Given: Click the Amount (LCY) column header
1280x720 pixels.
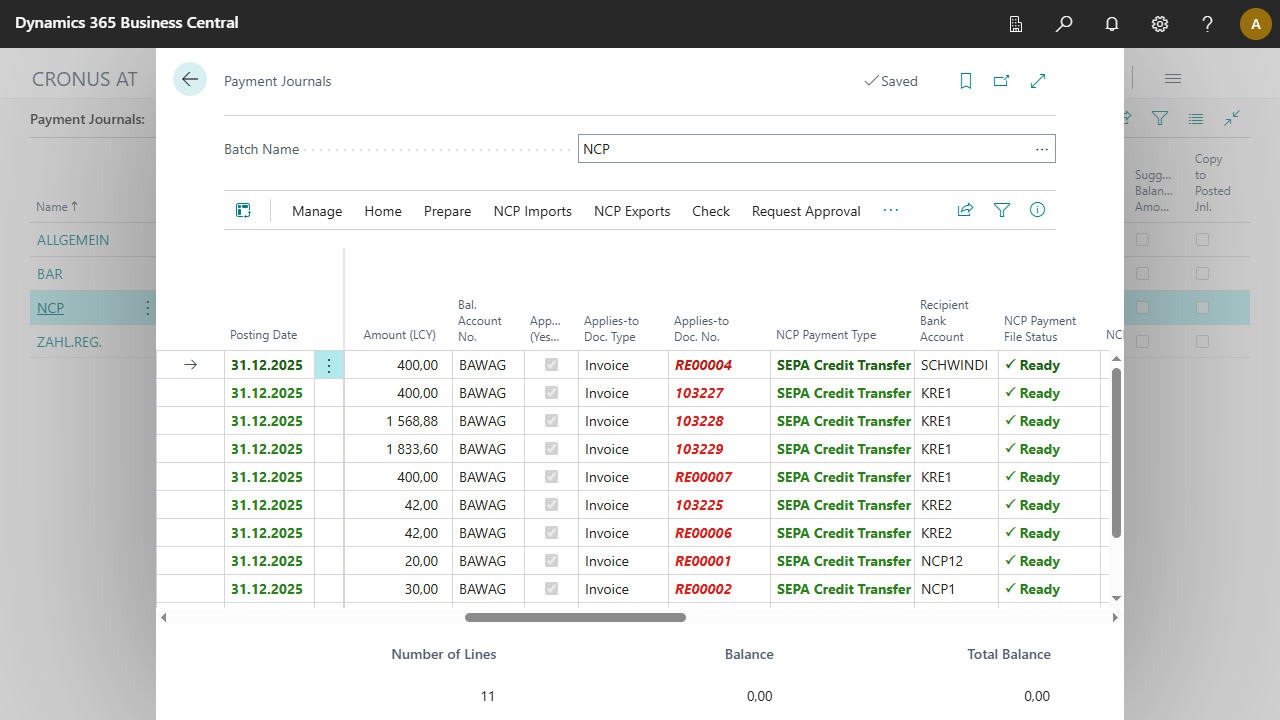Looking at the screenshot, I should click(x=399, y=335).
